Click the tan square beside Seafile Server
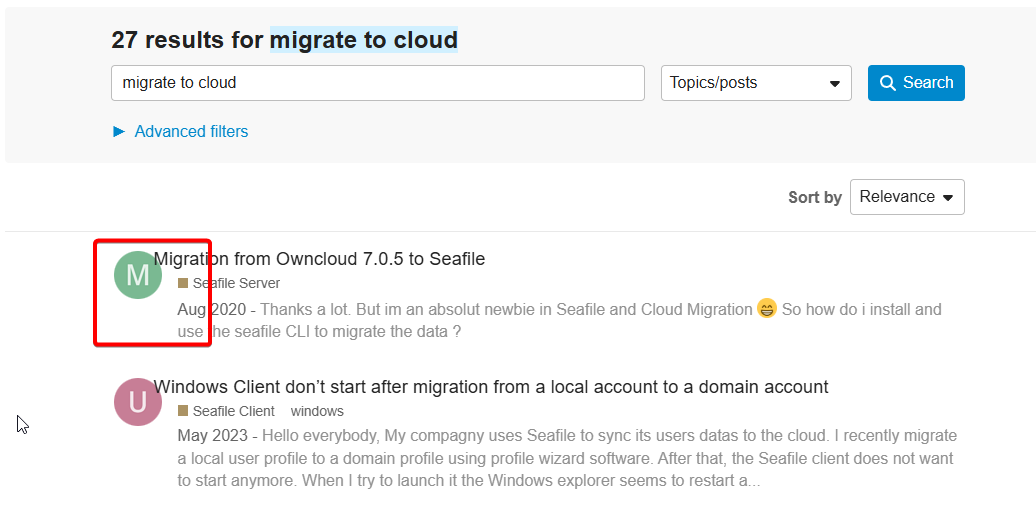Image resolution: width=1036 pixels, height=521 pixels. point(183,283)
